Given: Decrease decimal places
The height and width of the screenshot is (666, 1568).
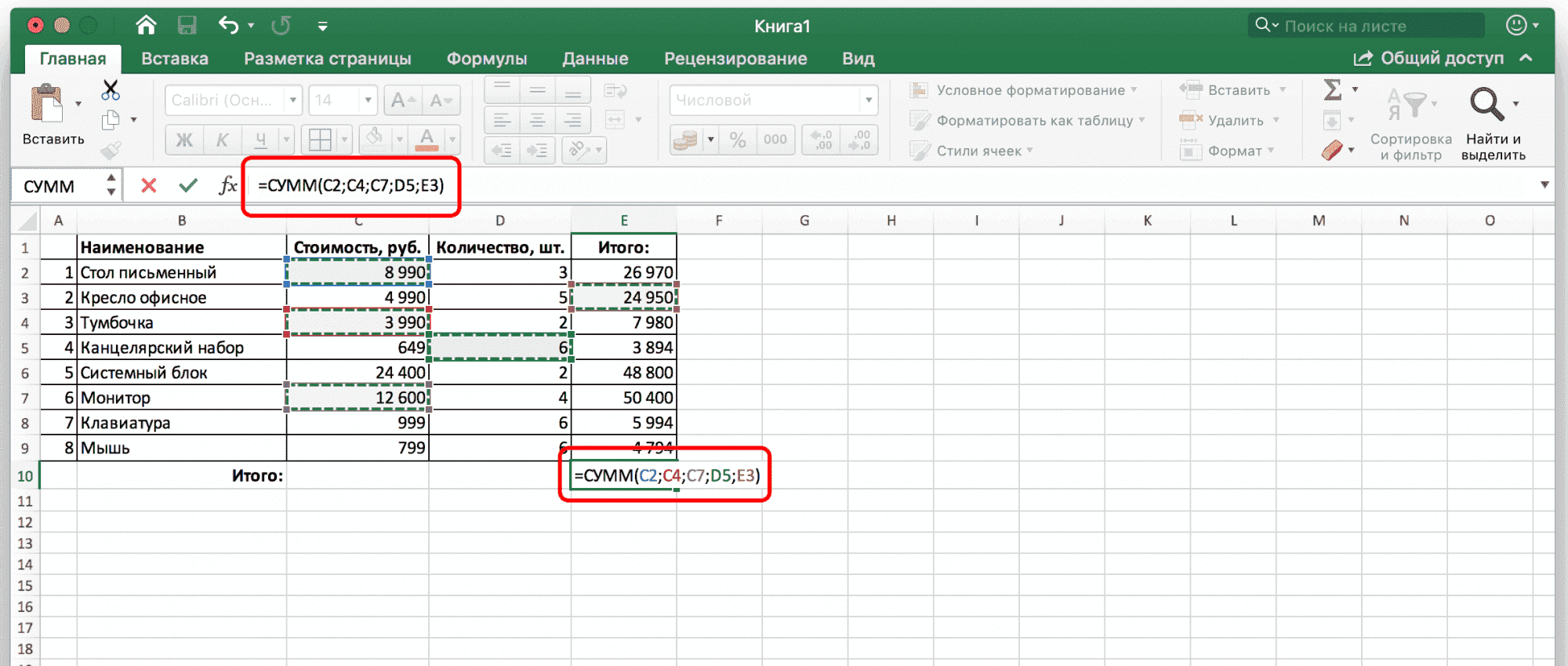Looking at the screenshot, I should tap(859, 140).
